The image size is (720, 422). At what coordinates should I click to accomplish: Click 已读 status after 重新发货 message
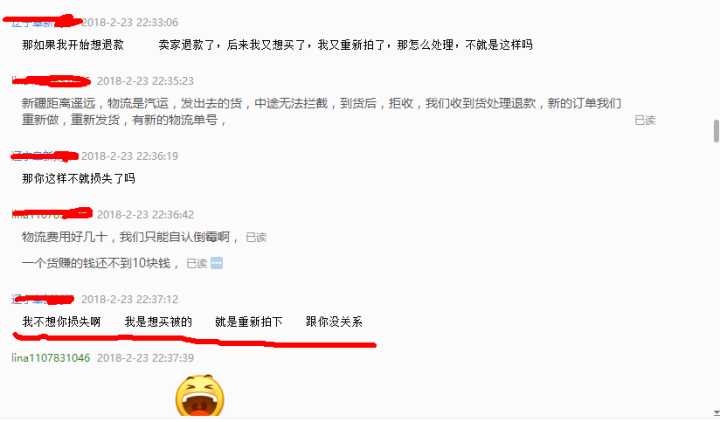(x=645, y=120)
